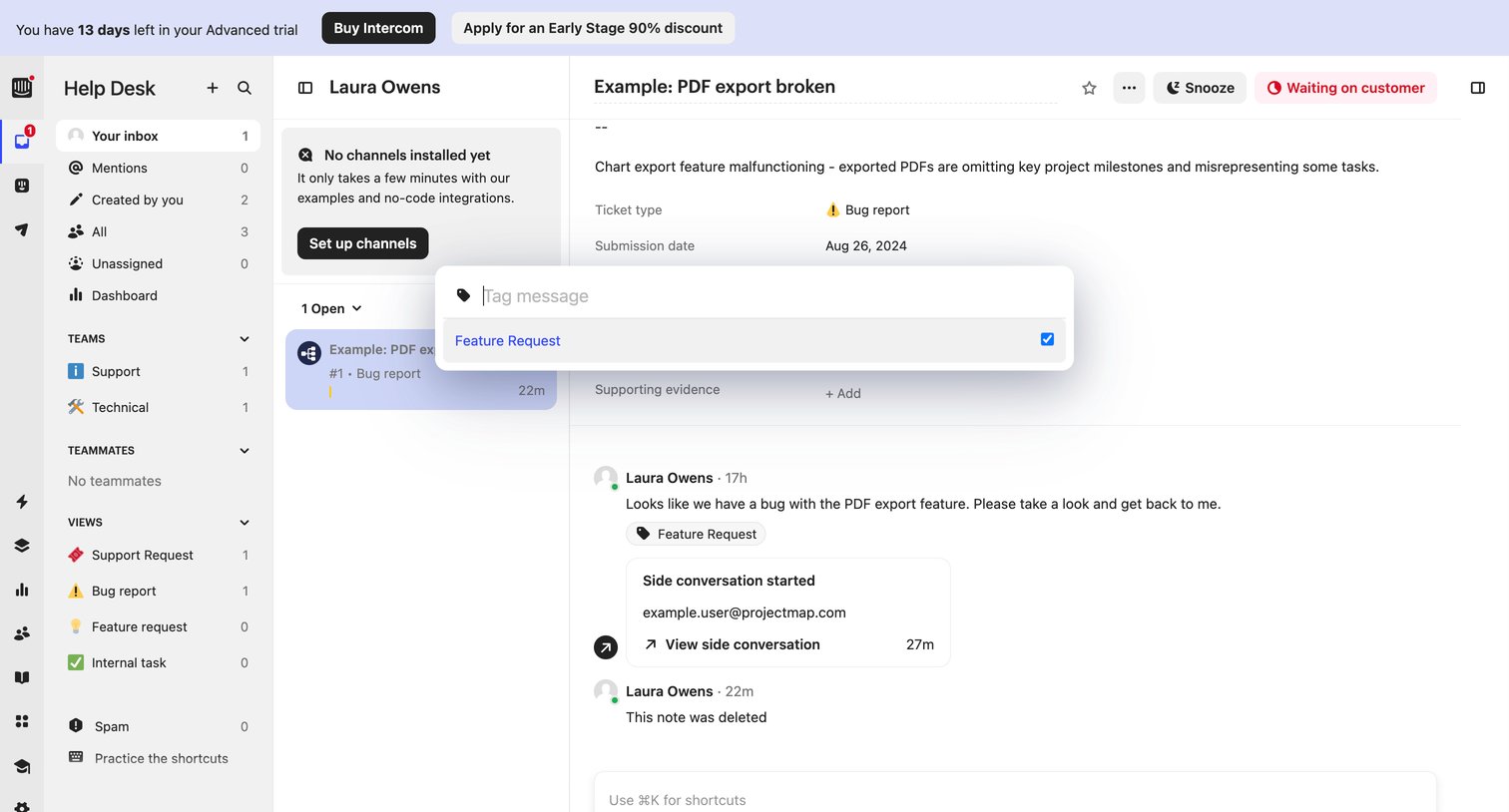
Task: Click the search icon in Help Desk header
Action: (x=245, y=88)
